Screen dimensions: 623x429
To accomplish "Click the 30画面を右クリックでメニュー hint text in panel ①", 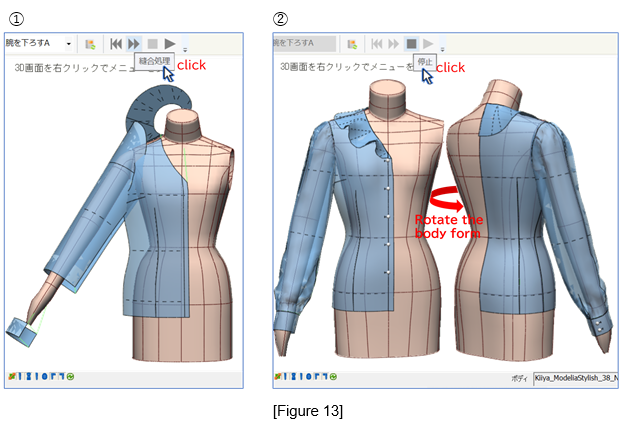I will pos(75,68).
